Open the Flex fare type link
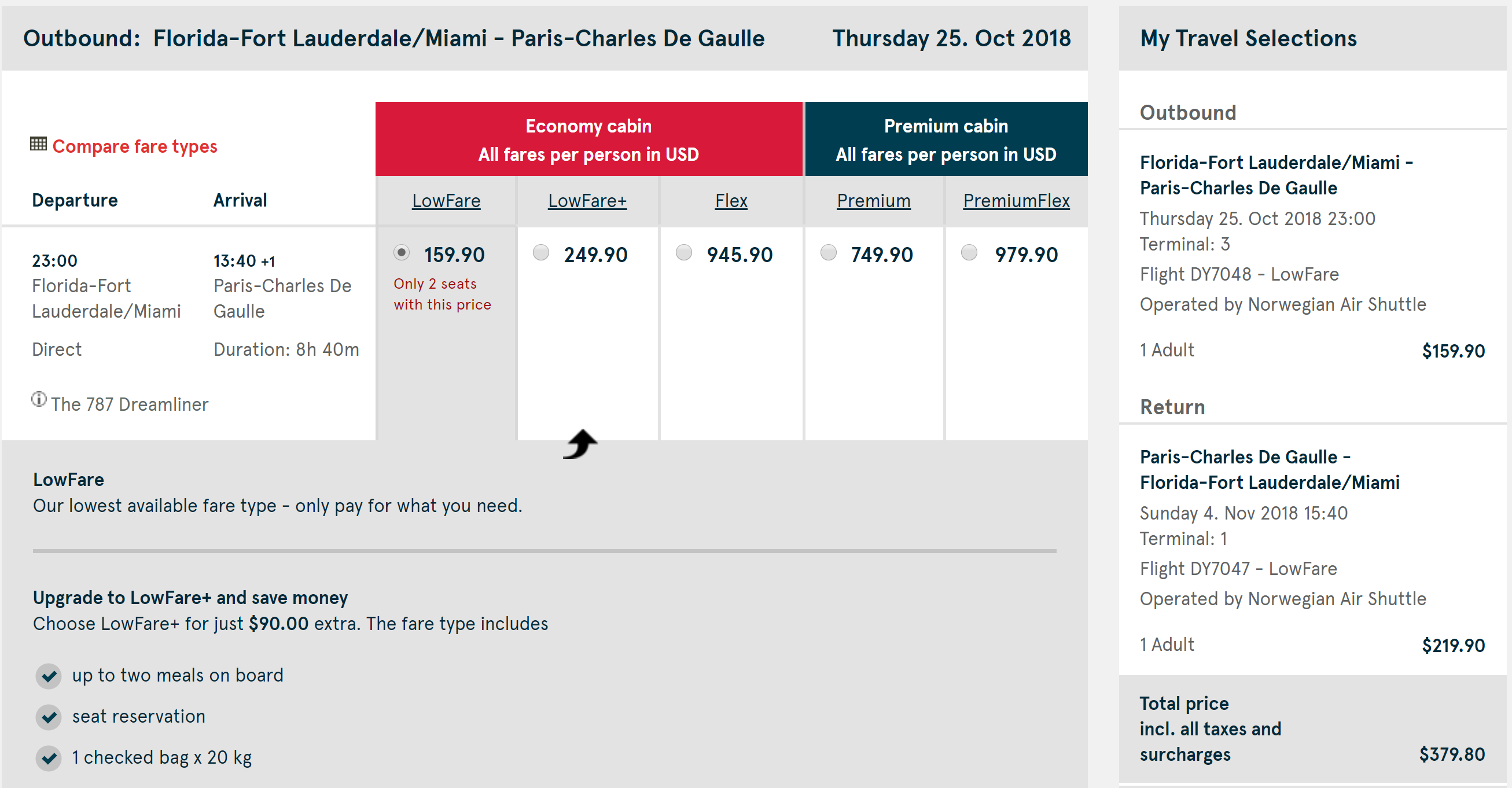This screenshot has height=788, width=1512. pyautogui.click(x=731, y=201)
